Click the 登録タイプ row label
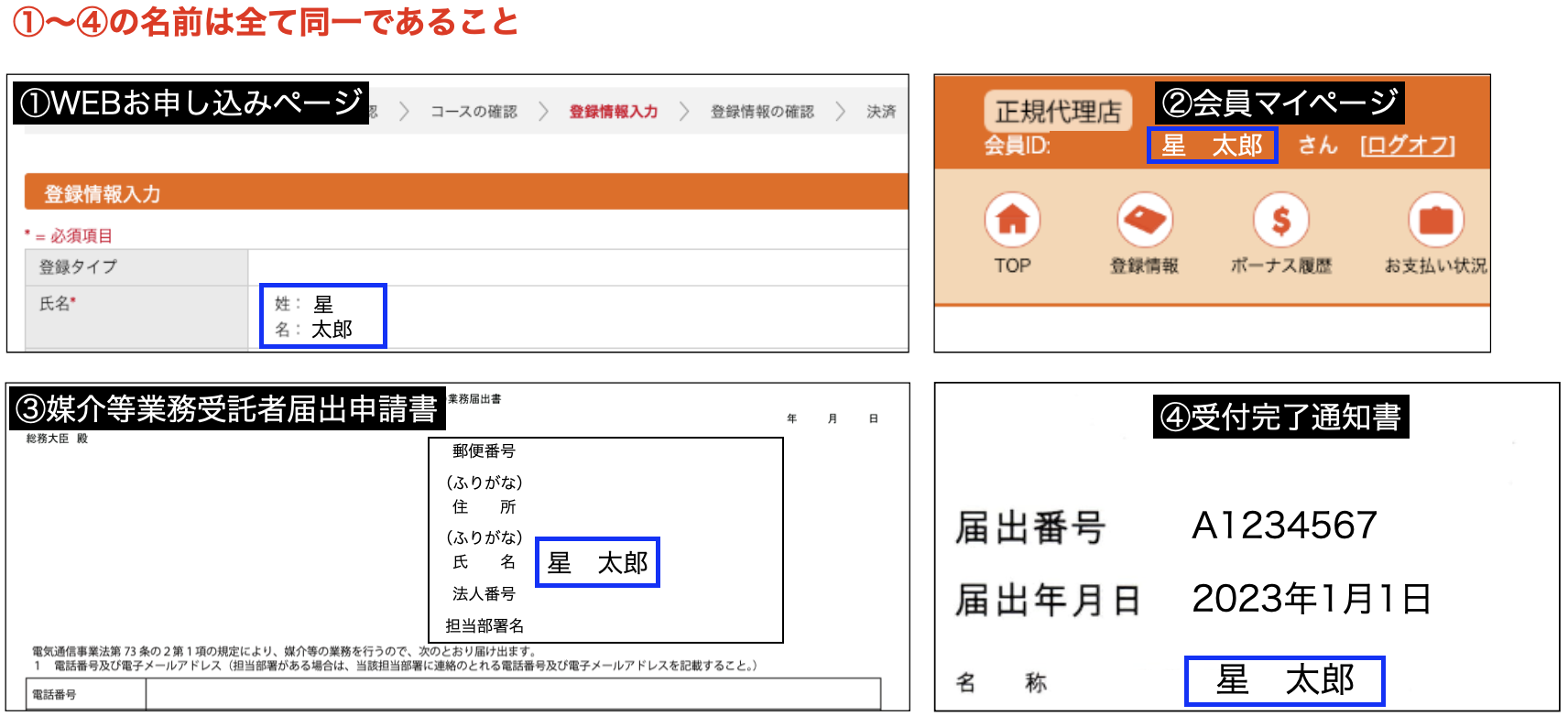The width and height of the screenshot is (1568, 716). point(78,266)
